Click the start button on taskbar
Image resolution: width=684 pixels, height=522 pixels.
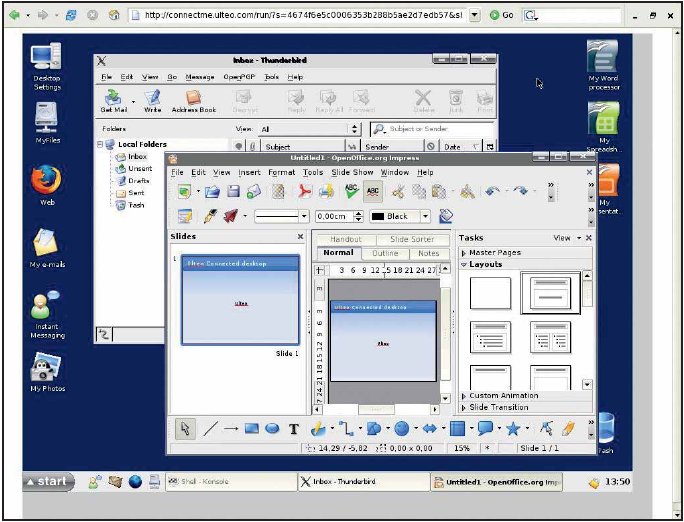coord(48,482)
